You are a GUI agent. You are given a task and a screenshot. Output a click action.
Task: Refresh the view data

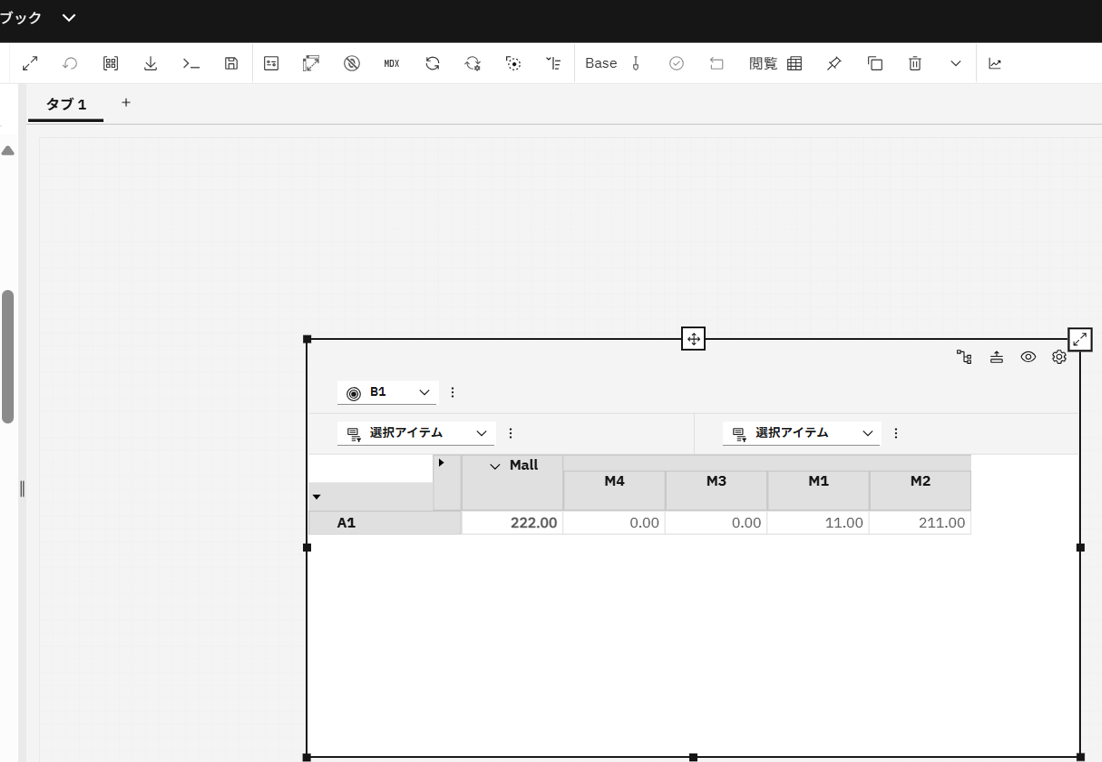click(432, 63)
